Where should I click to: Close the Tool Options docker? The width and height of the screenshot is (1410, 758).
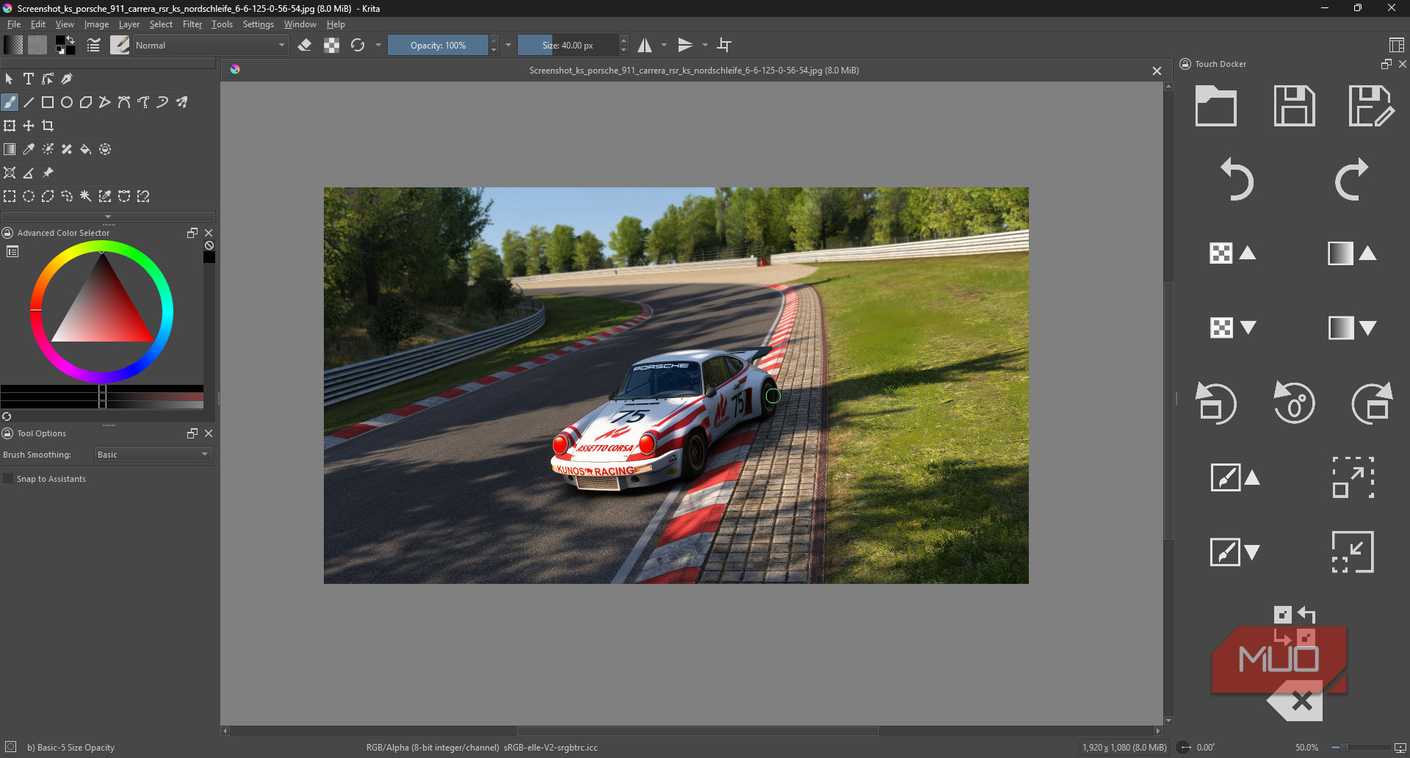pos(208,433)
